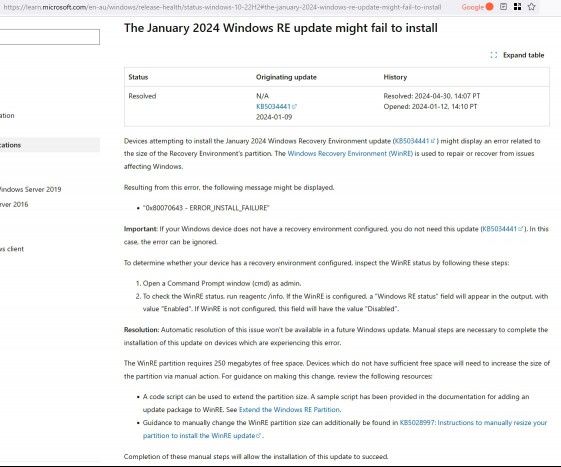Select Windows Server 2019 in the sidebar
The width and height of the screenshot is (561, 467).
30,189
